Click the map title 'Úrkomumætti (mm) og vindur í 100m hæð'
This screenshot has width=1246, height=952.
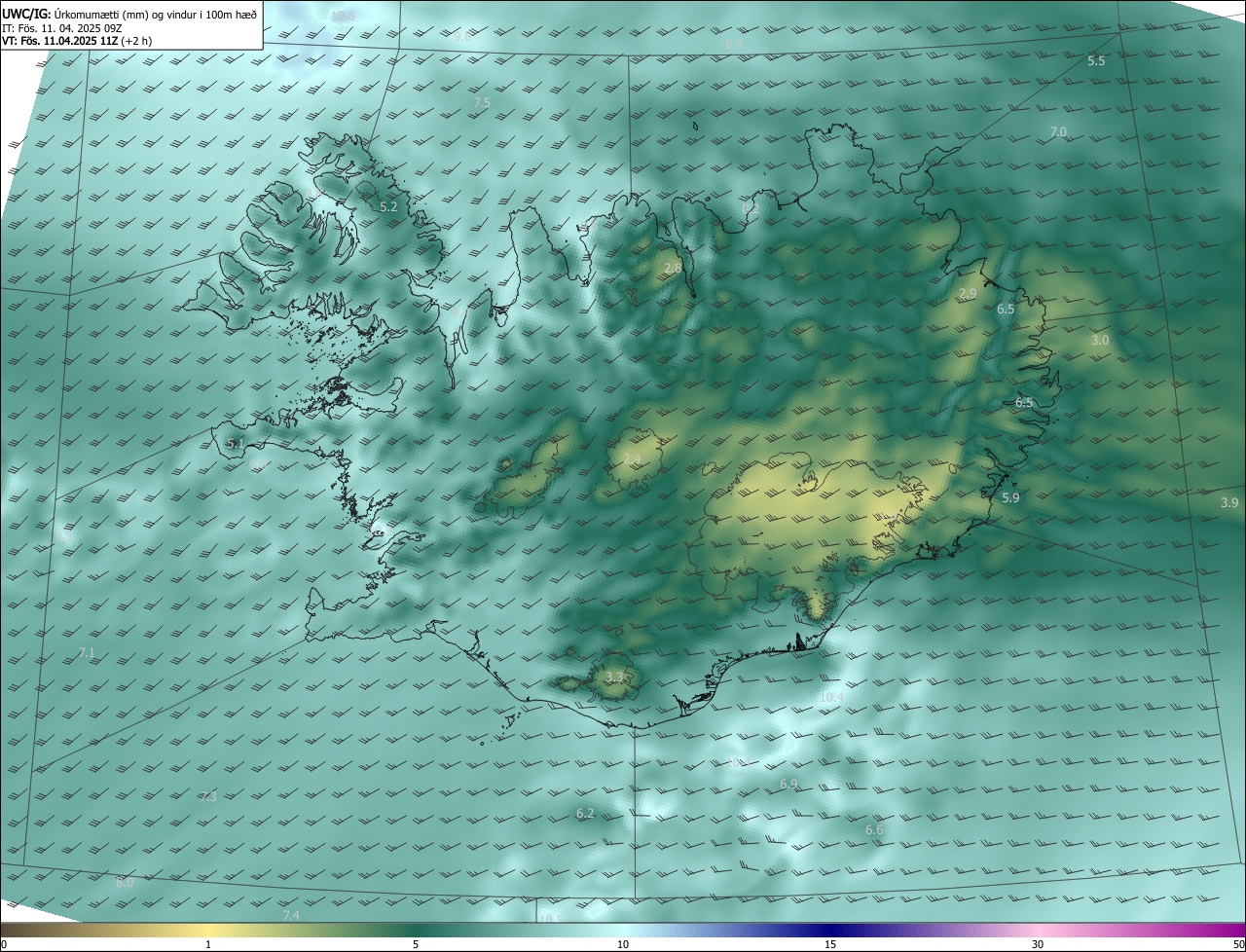point(157,14)
